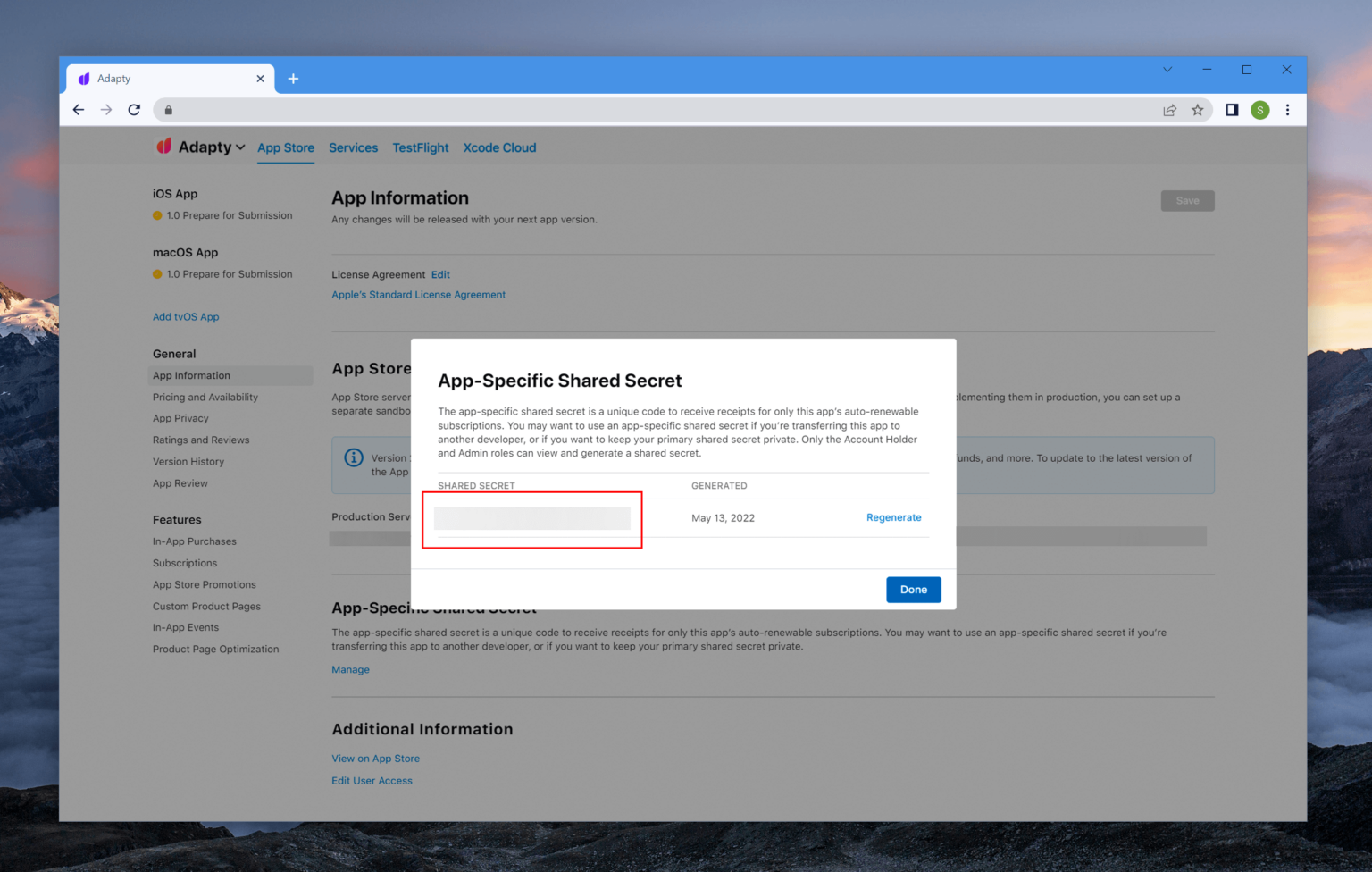Click the Done button

[x=913, y=590]
